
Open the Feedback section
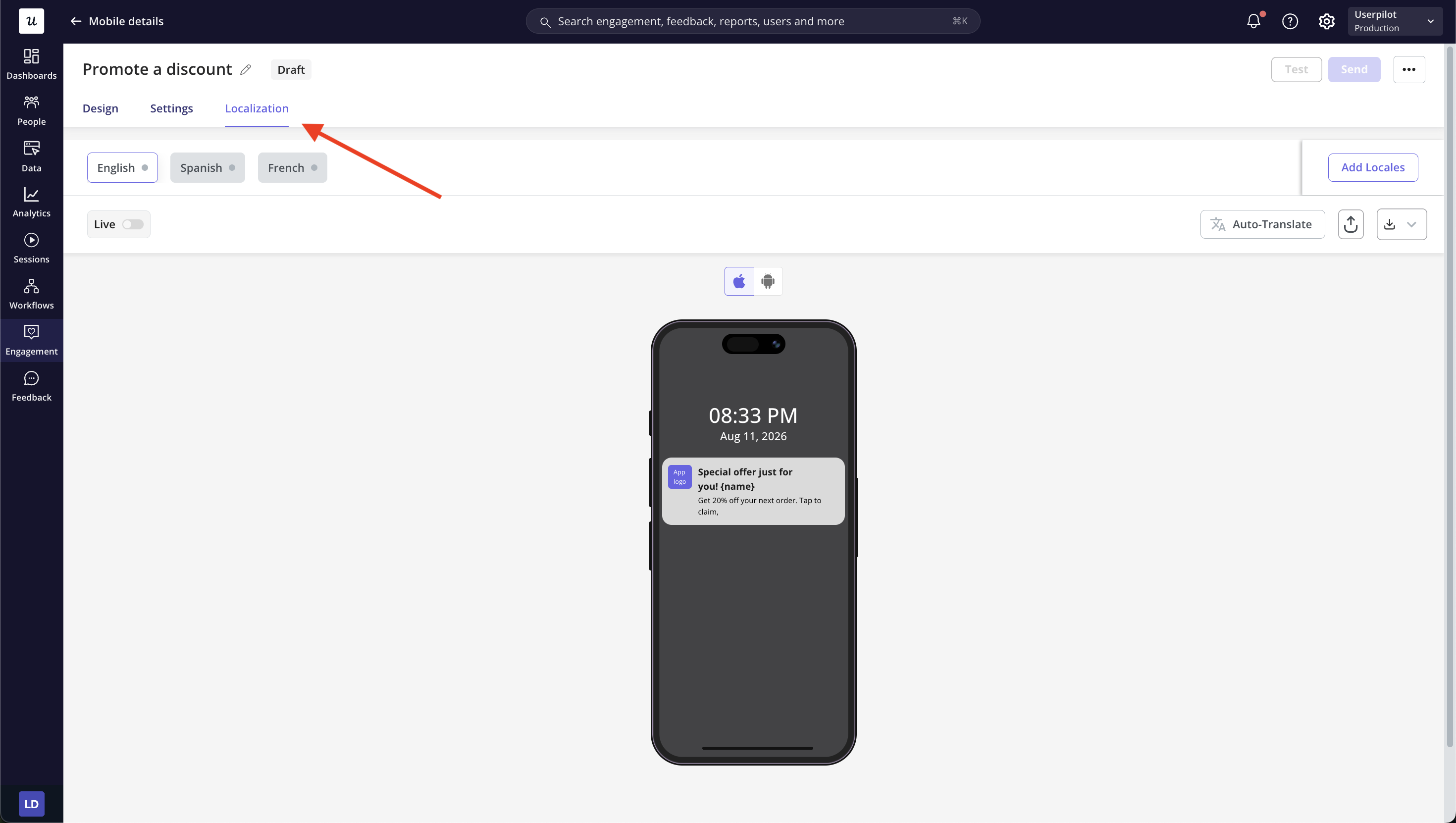pyautogui.click(x=31, y=387)
